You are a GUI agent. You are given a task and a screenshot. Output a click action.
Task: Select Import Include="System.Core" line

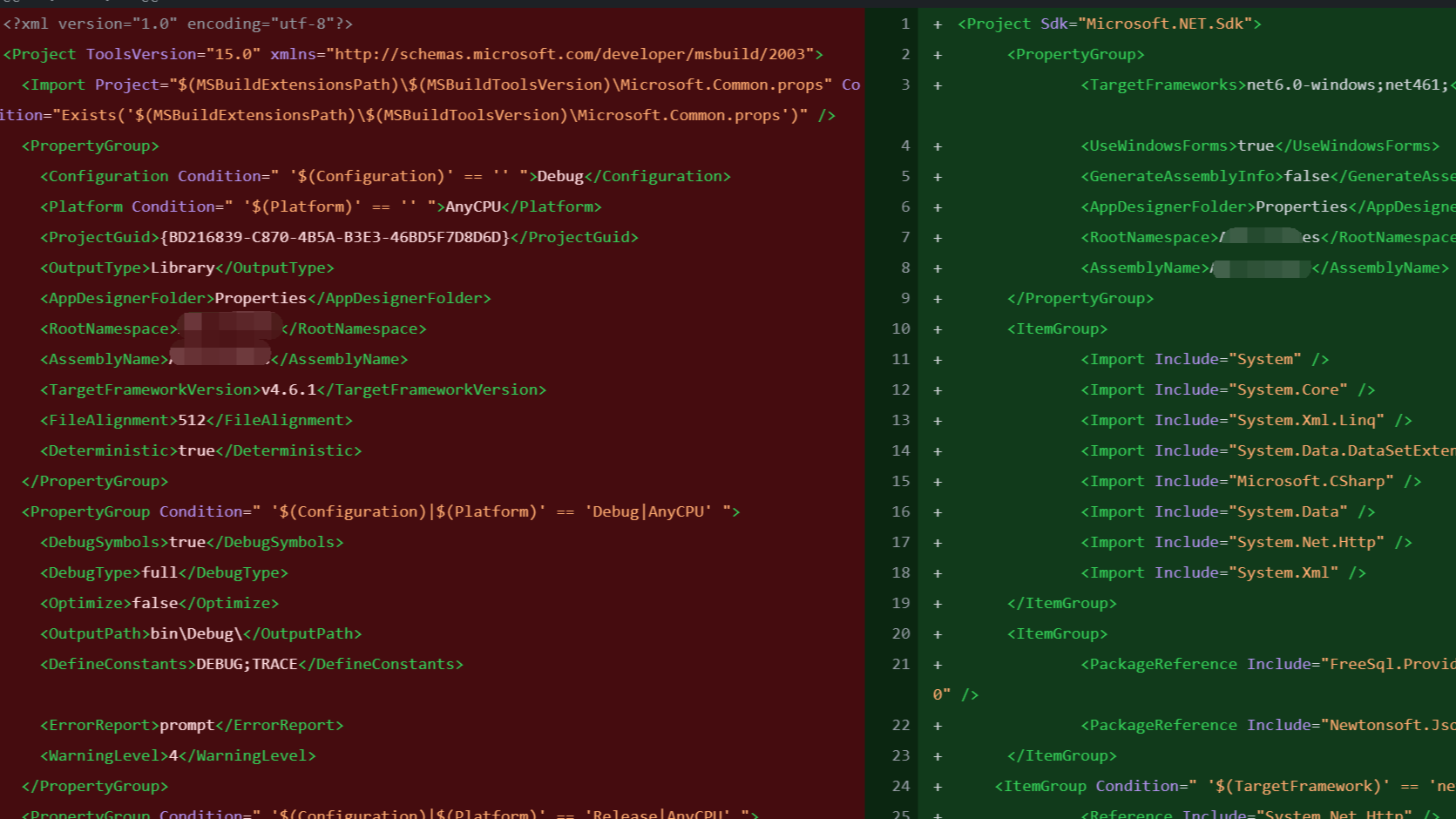coord(1228,389)
